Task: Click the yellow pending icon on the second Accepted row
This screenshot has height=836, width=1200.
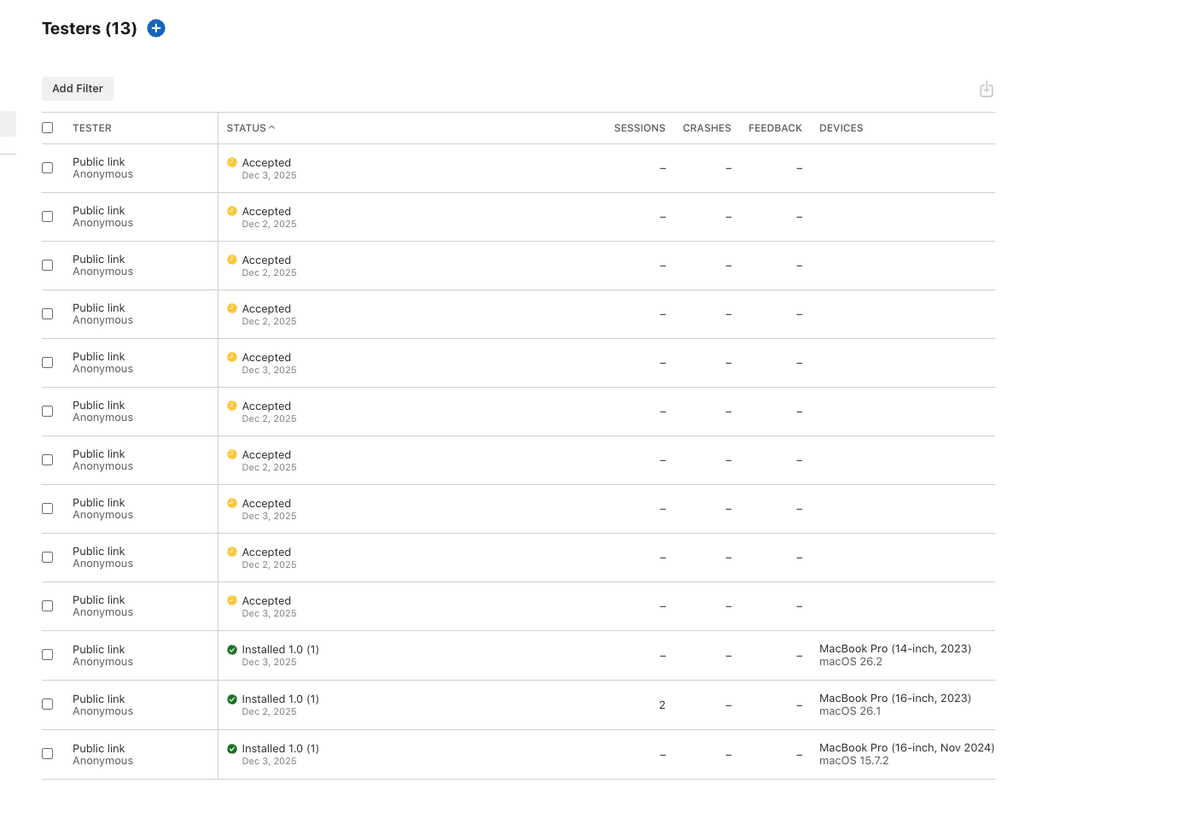Action: pyautogui.click(x=232, y=211)
